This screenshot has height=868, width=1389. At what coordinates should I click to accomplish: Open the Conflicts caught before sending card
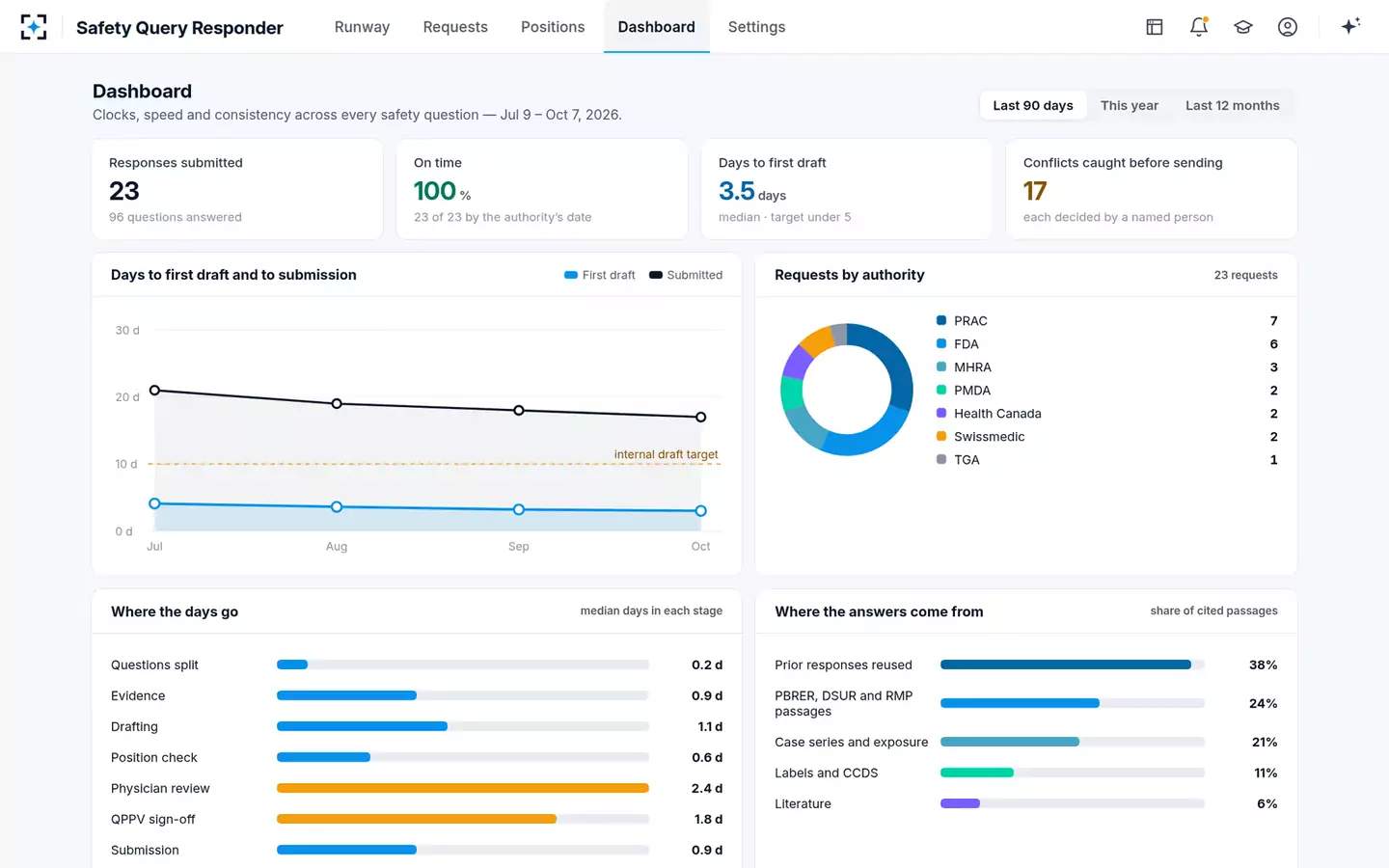tap(1152, 189)
